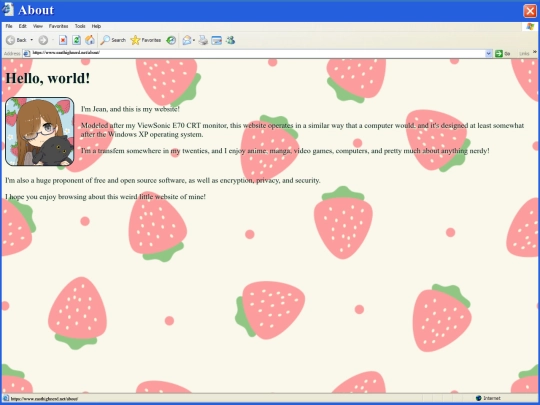540x405 pixels.
Task: Open the View menu
Action: click(38, 26)
